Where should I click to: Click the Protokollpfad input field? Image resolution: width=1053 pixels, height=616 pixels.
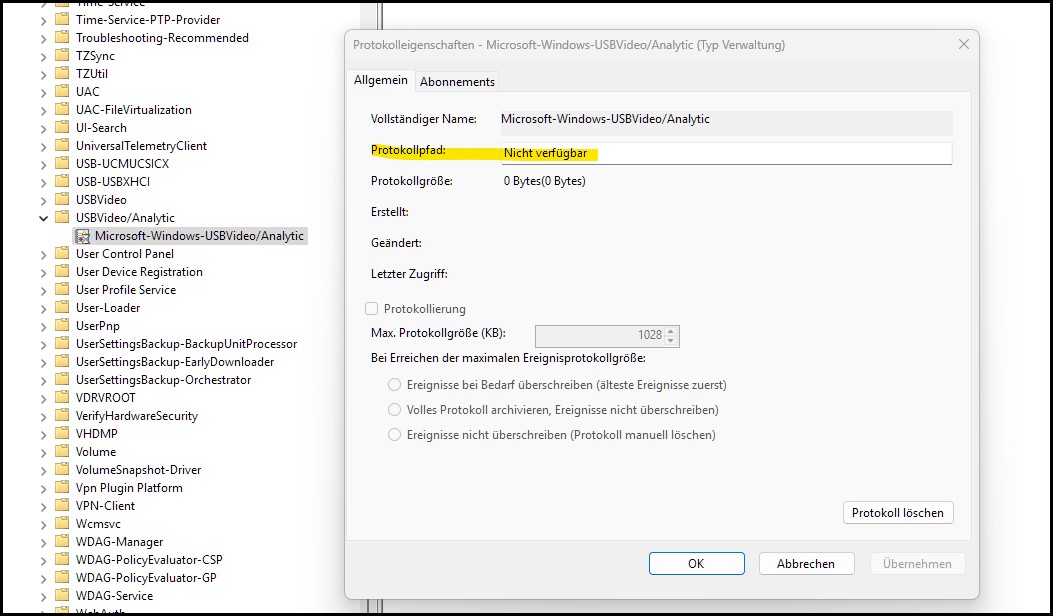click(x=726, y=153)
